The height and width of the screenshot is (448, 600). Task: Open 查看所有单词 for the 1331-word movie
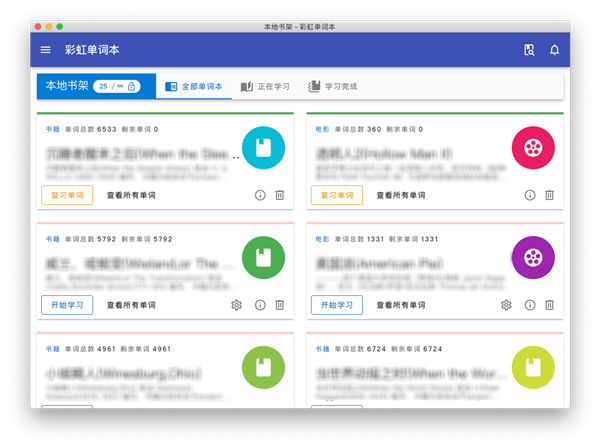tap(401, 305)
